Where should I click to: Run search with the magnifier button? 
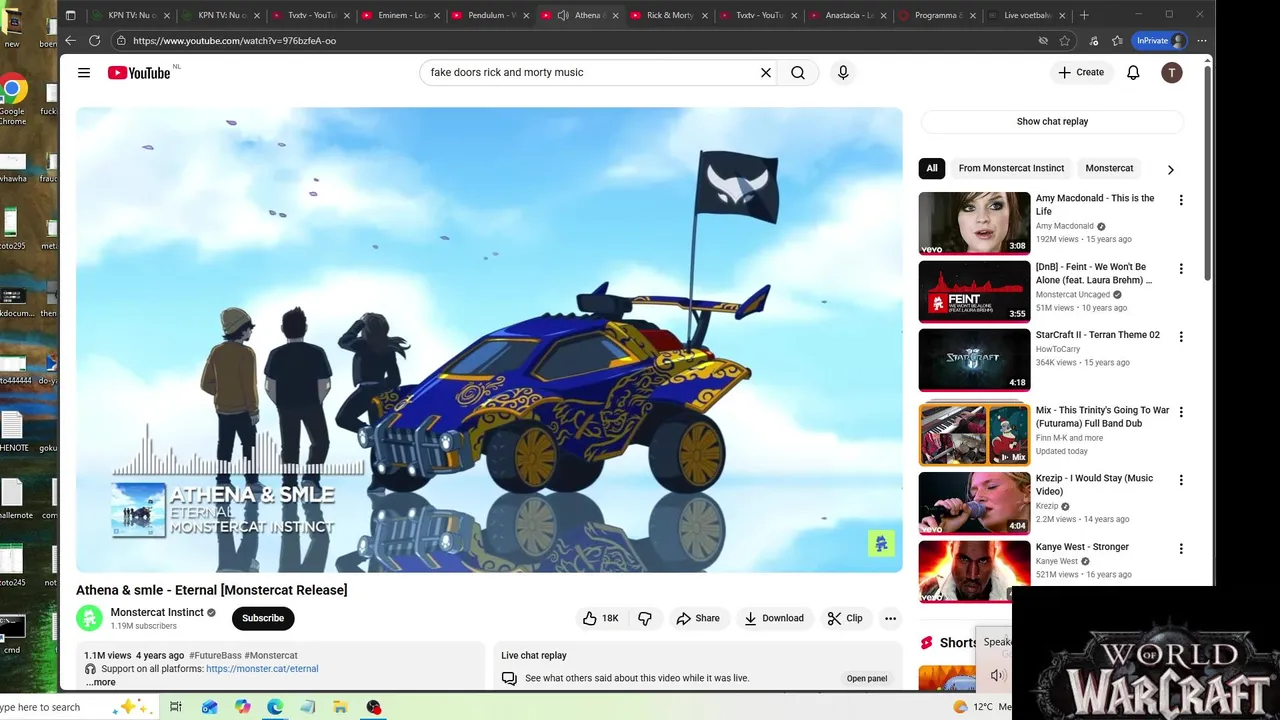coord(798,72)
